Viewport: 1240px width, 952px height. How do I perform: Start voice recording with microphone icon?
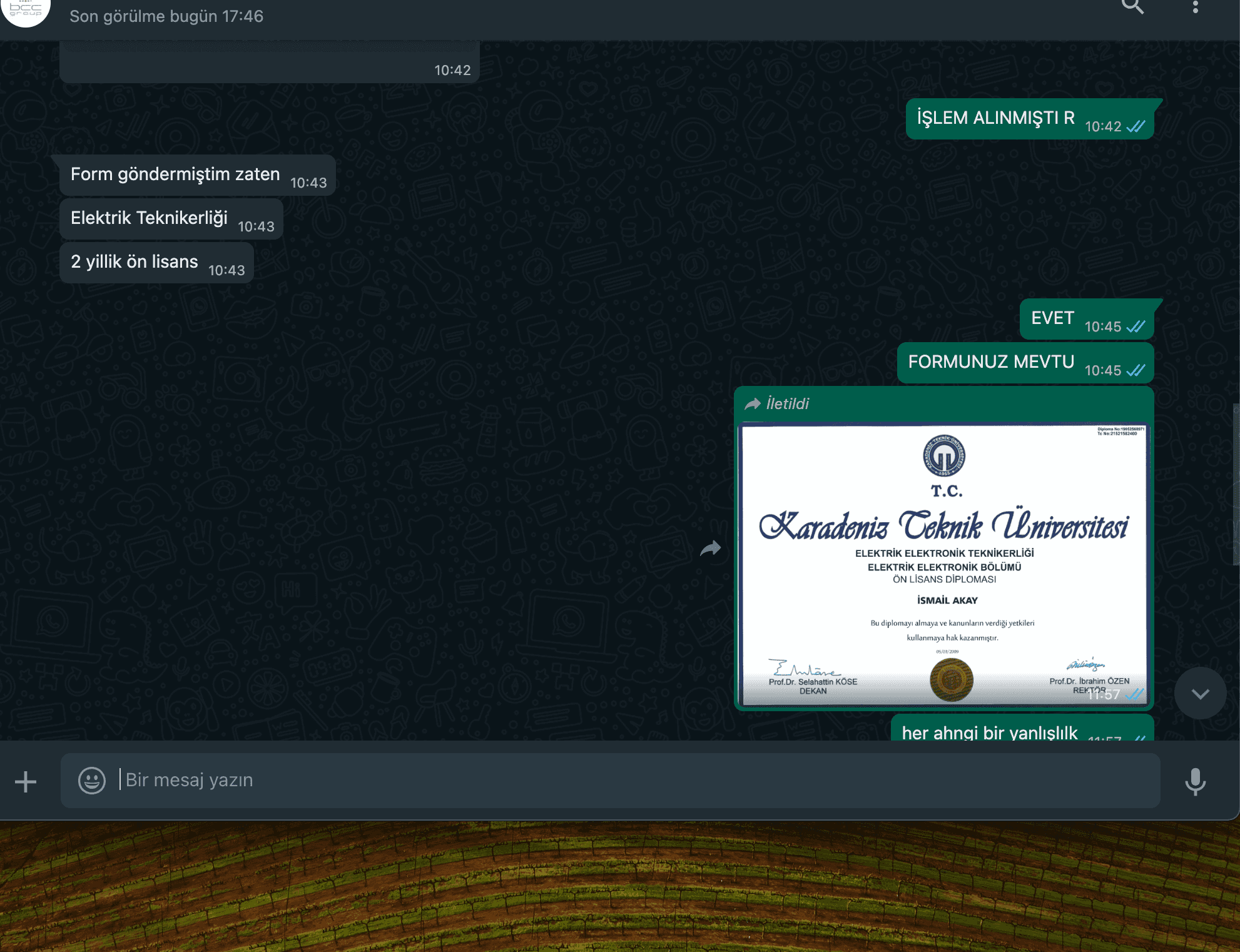click(1195, 782)
